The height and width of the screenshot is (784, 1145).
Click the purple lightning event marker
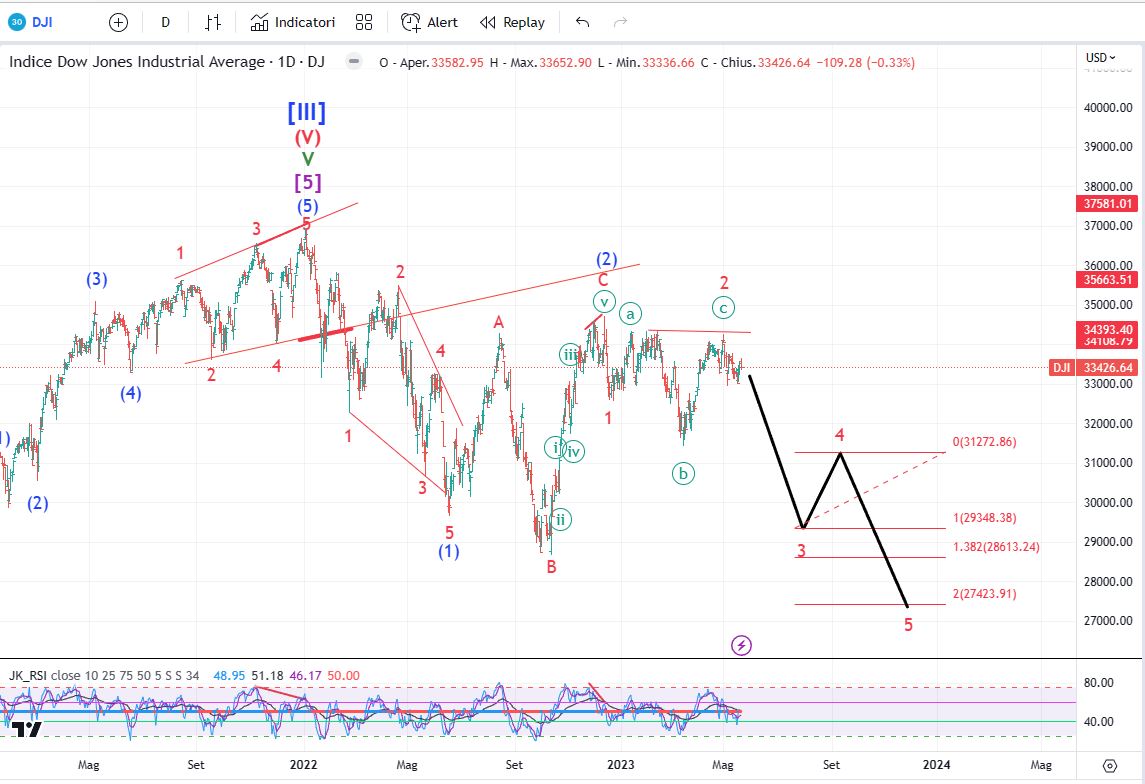coord(741,645)
